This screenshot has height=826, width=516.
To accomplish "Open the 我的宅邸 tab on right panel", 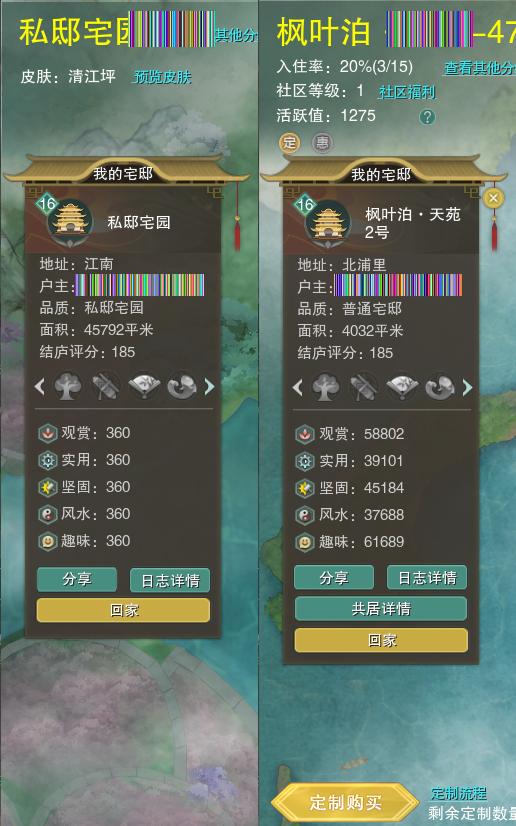I will [381, 174].
